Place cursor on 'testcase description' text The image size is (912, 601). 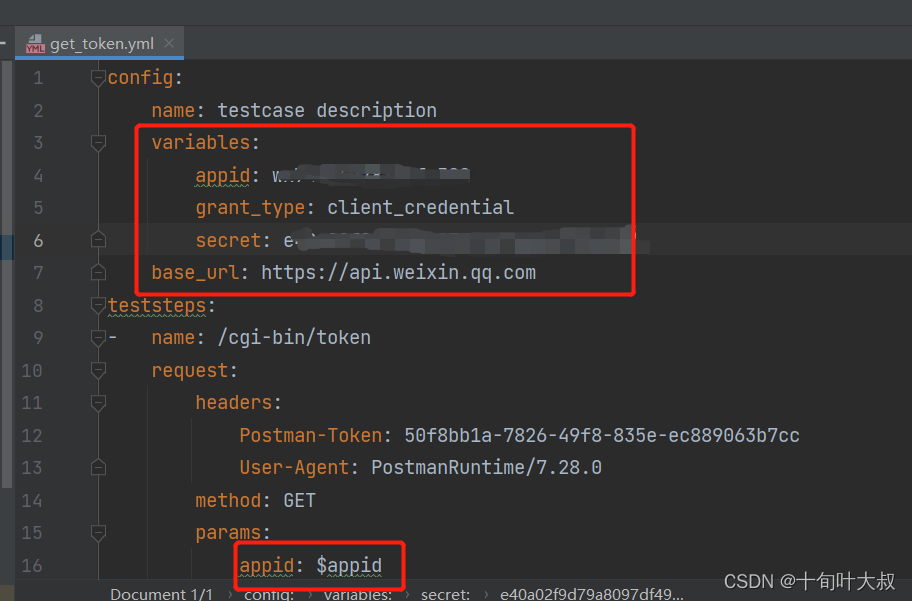[327, 111]
